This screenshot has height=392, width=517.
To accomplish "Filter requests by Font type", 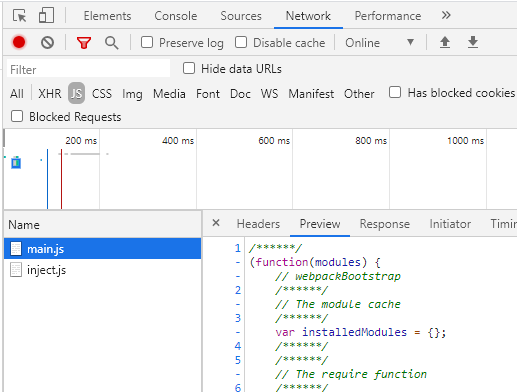I will pyautogui.click(x=208, y=94).
